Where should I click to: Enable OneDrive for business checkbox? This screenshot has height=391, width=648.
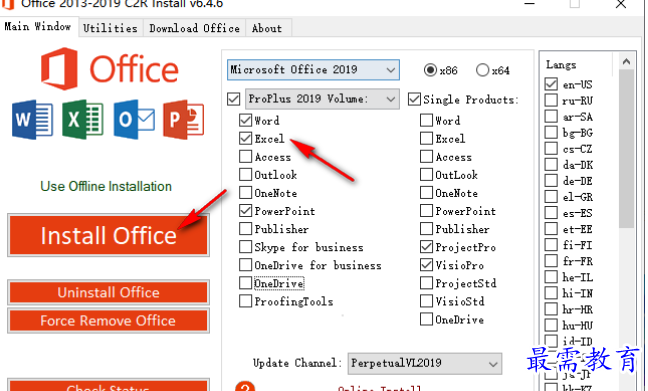245,265
